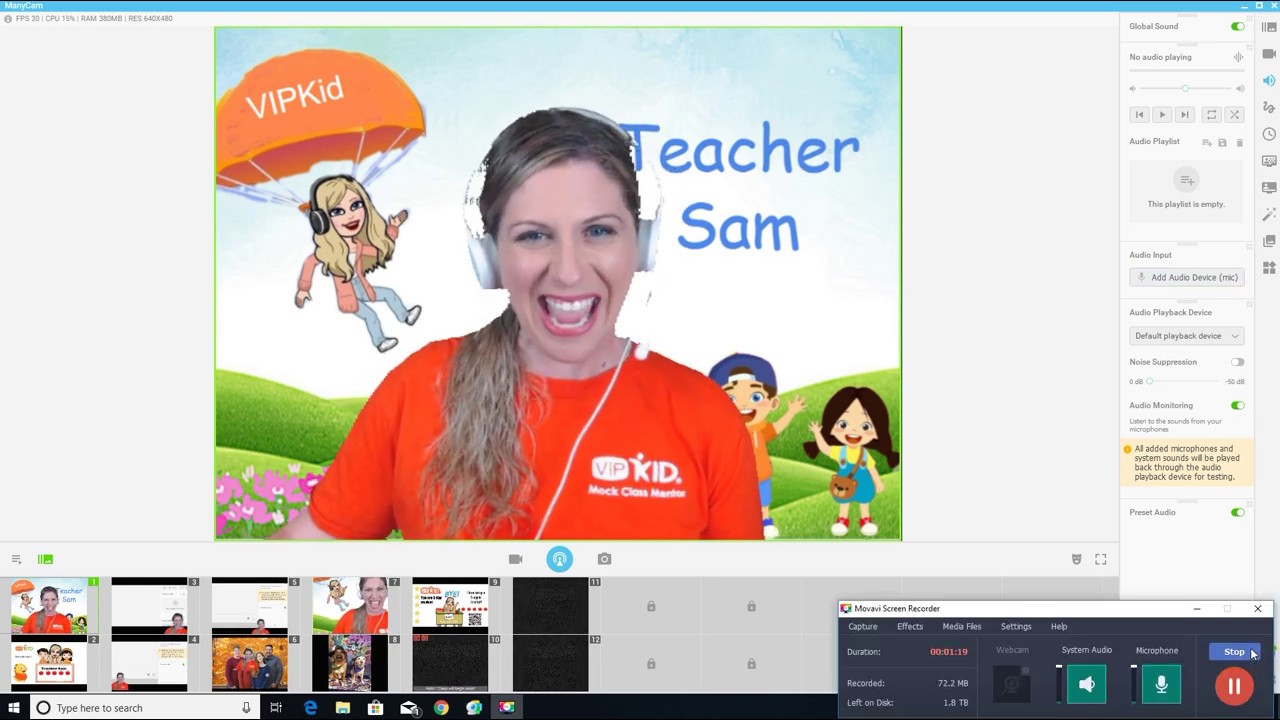Click the empty playlist add placeholder

pos(1187,181)
